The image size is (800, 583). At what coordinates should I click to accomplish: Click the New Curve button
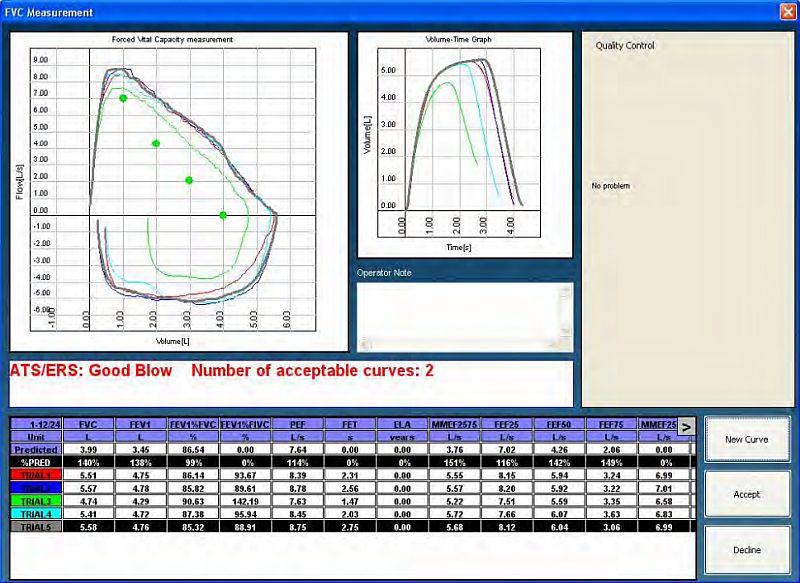click(746, 439)
